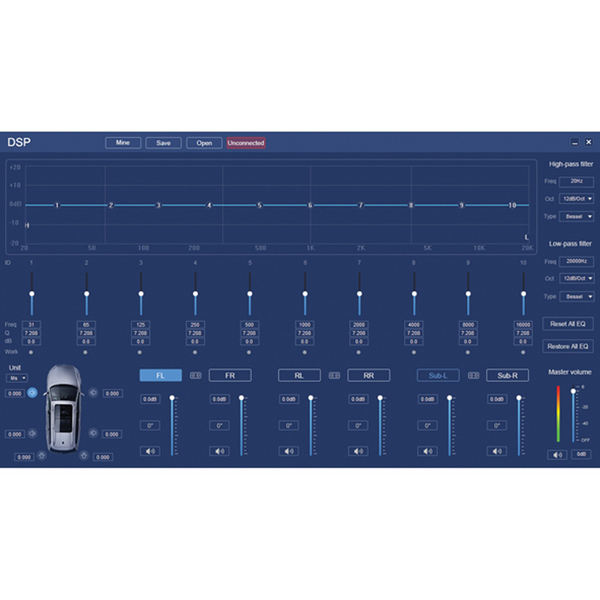600x600 pixels.
Task: Click the master volume mute speaker icon
Action: tap(559, 455)
